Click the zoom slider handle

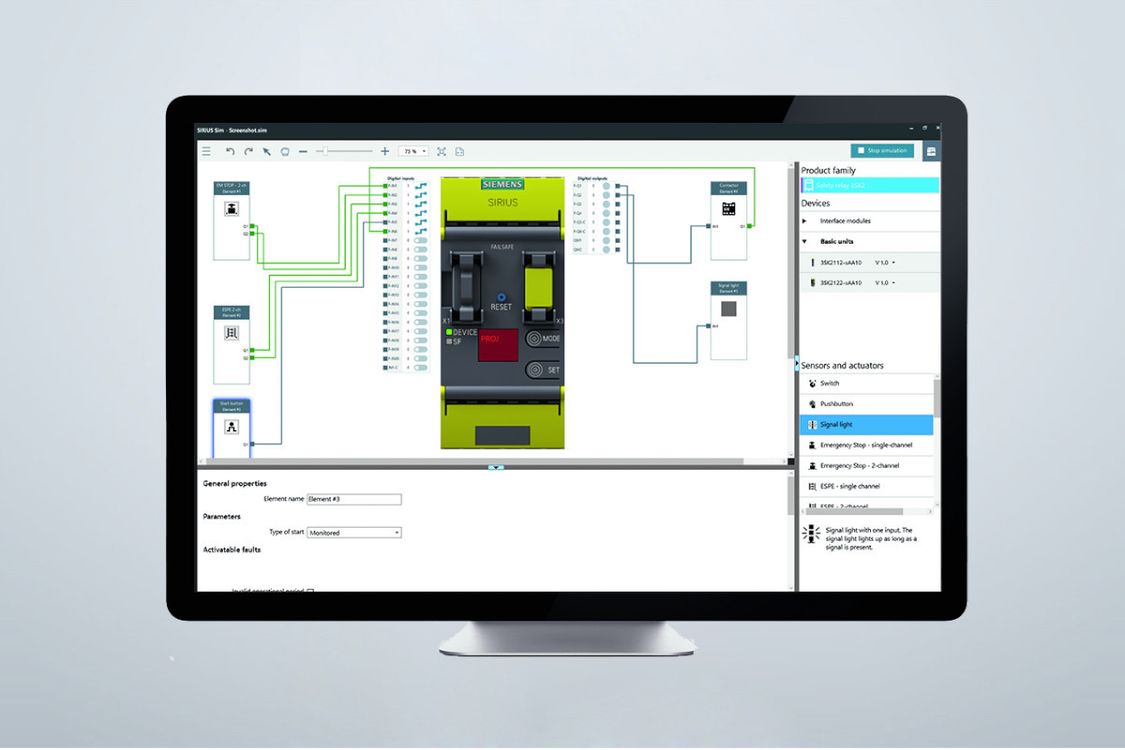(x=325, y=151)
